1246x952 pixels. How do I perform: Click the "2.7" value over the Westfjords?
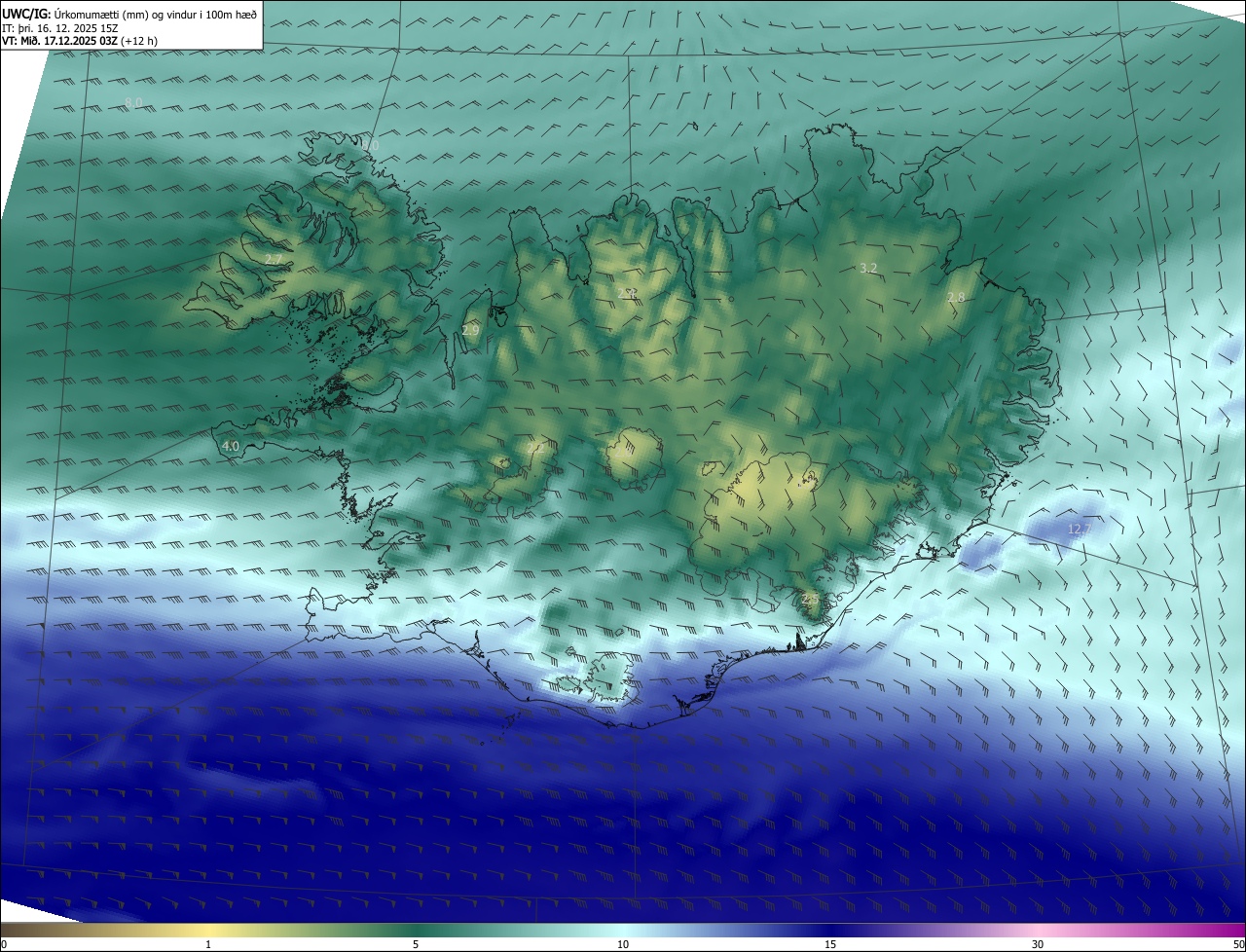[274, 260]
